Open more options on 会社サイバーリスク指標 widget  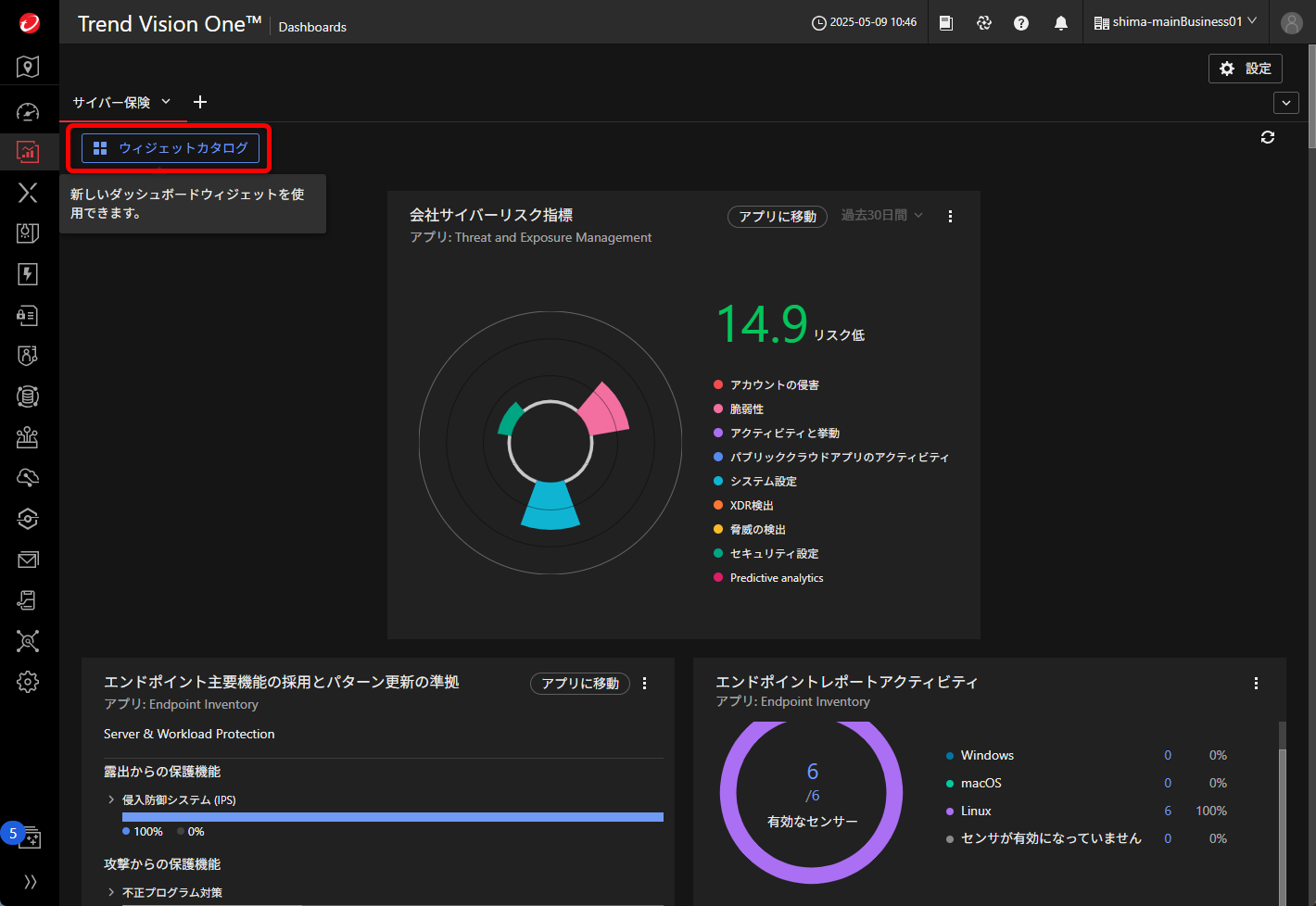[950, 216]
